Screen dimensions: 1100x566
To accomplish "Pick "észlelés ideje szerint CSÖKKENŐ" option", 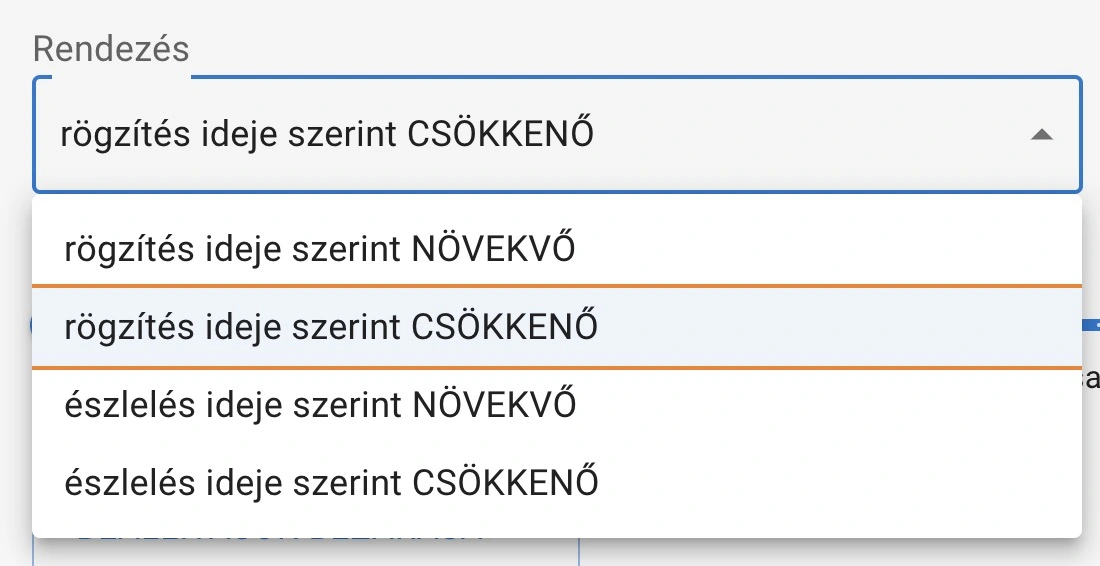I will point(331,483).
